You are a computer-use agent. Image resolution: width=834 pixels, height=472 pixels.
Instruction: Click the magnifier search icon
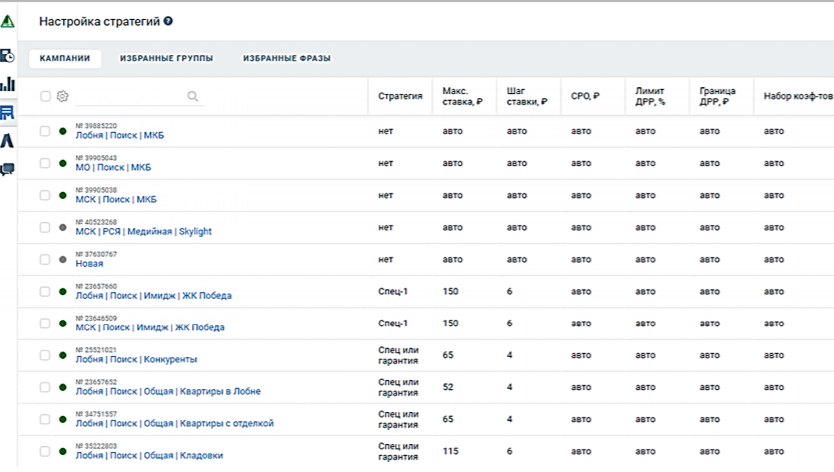pyautogui.click(x=193, y=97)
